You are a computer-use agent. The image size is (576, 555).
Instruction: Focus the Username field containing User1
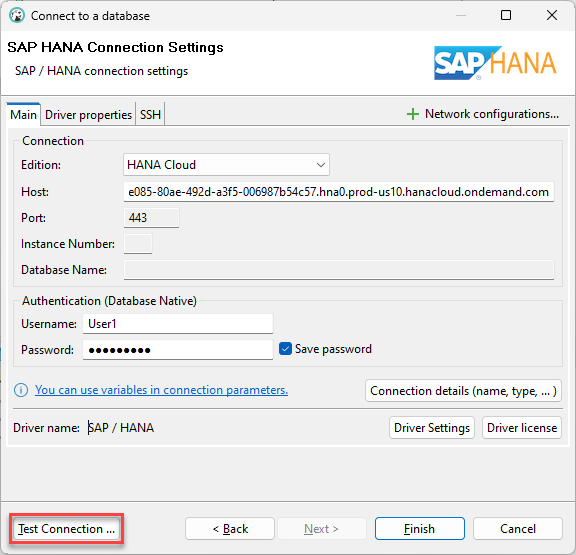tap(178, 324)
